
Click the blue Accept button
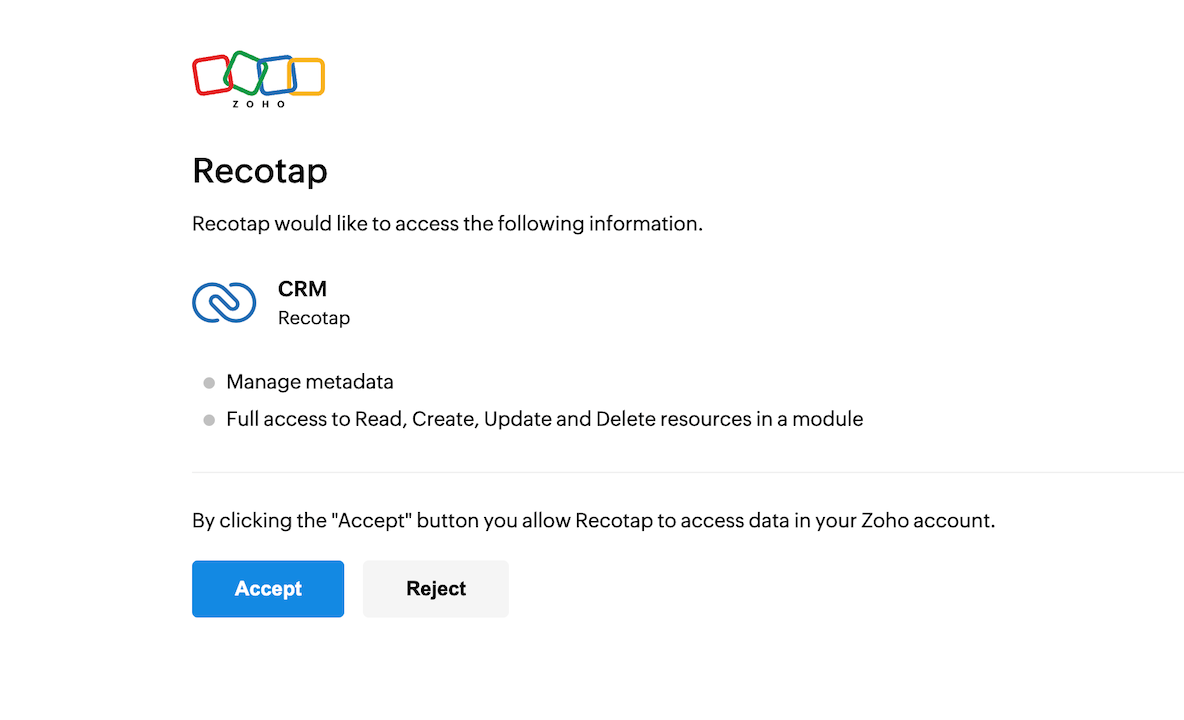(268, 589)
